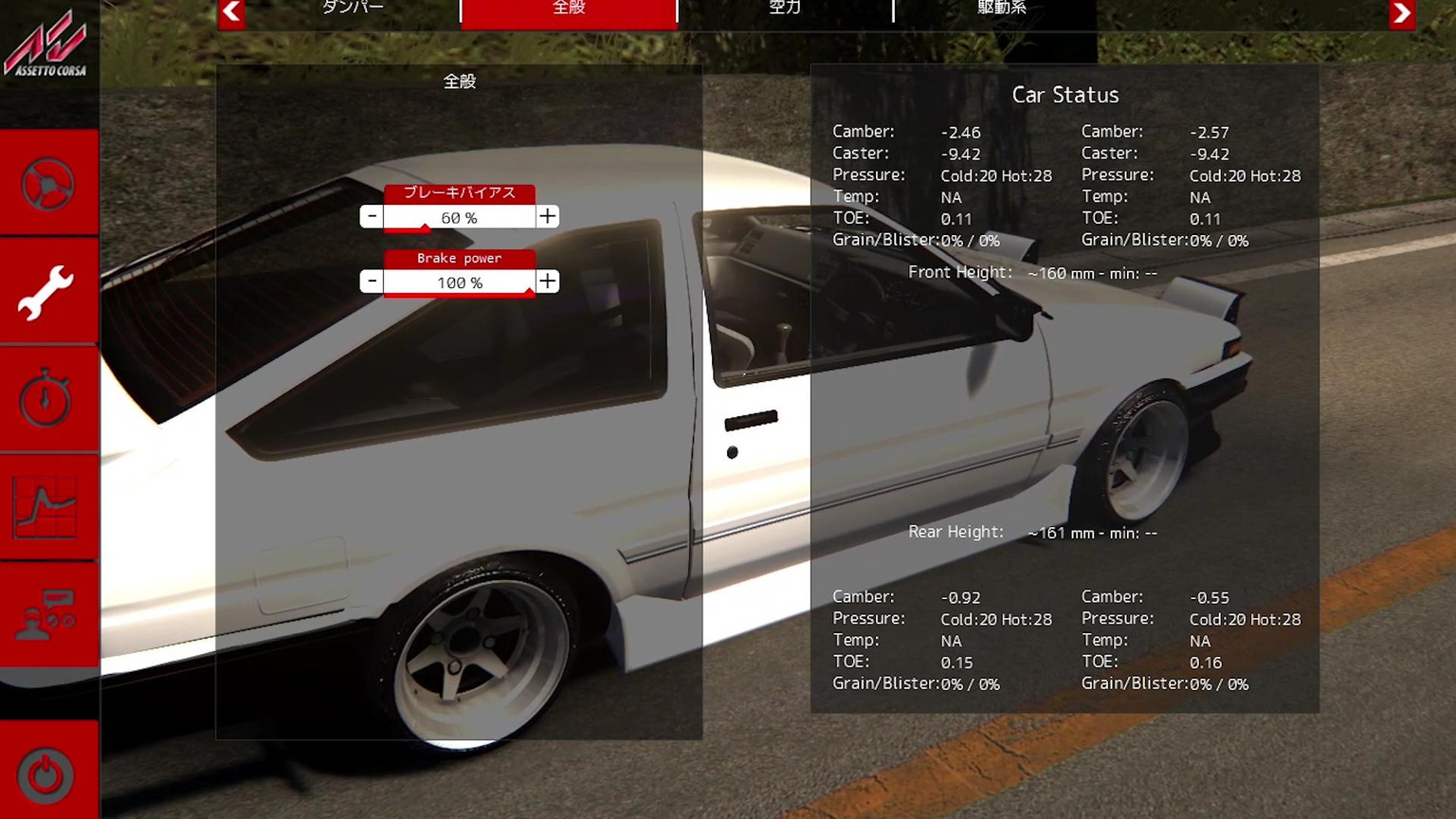
Task: Switch to the ダンパー tab
Action: (x=353, y=9)
